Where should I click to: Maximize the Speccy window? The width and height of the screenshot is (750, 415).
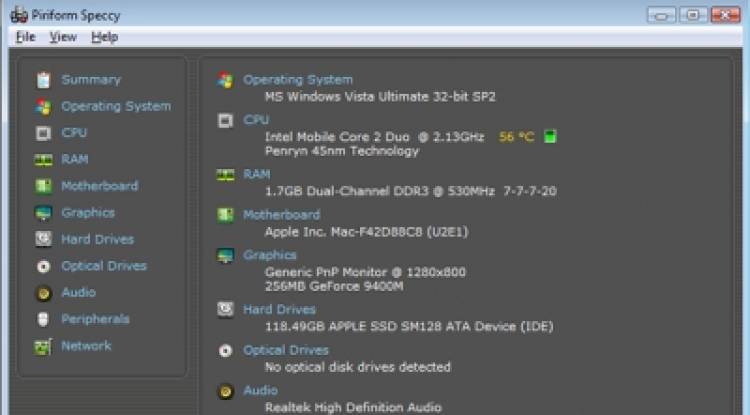coord(693,15)
